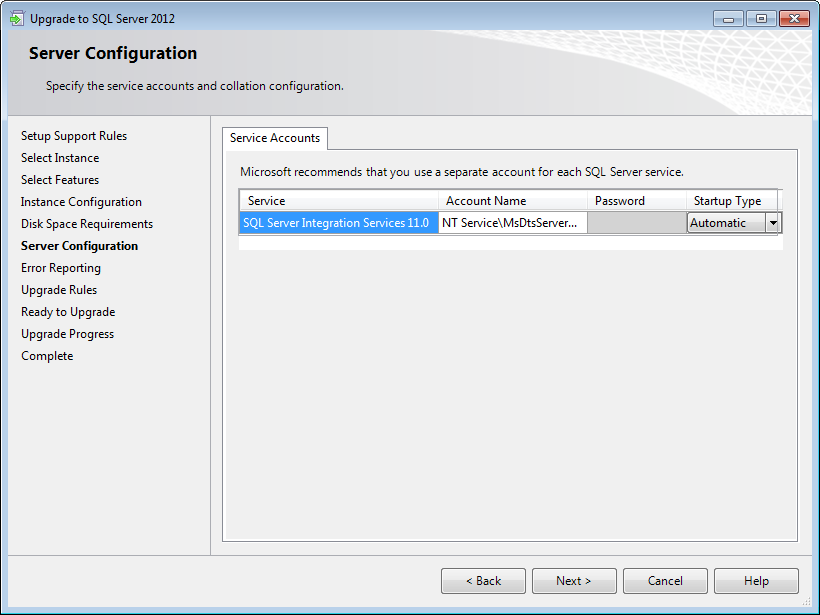The height and width of the screenshot is (615, 820).
Task: Click Disk Space Requirements step
Action: [87, 224]
